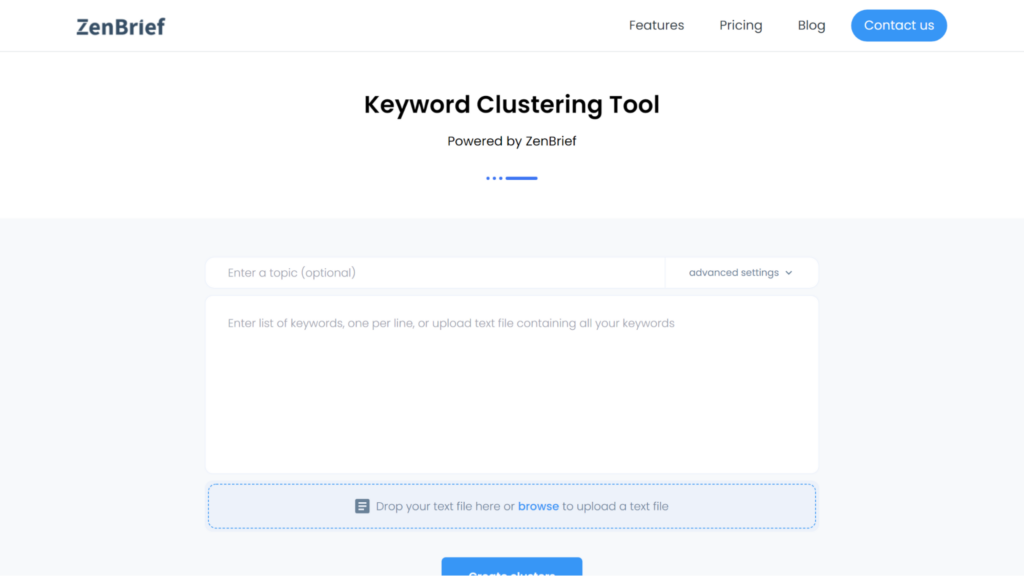Click the keywords list text area
The image size is (1024, 576).
512,384
